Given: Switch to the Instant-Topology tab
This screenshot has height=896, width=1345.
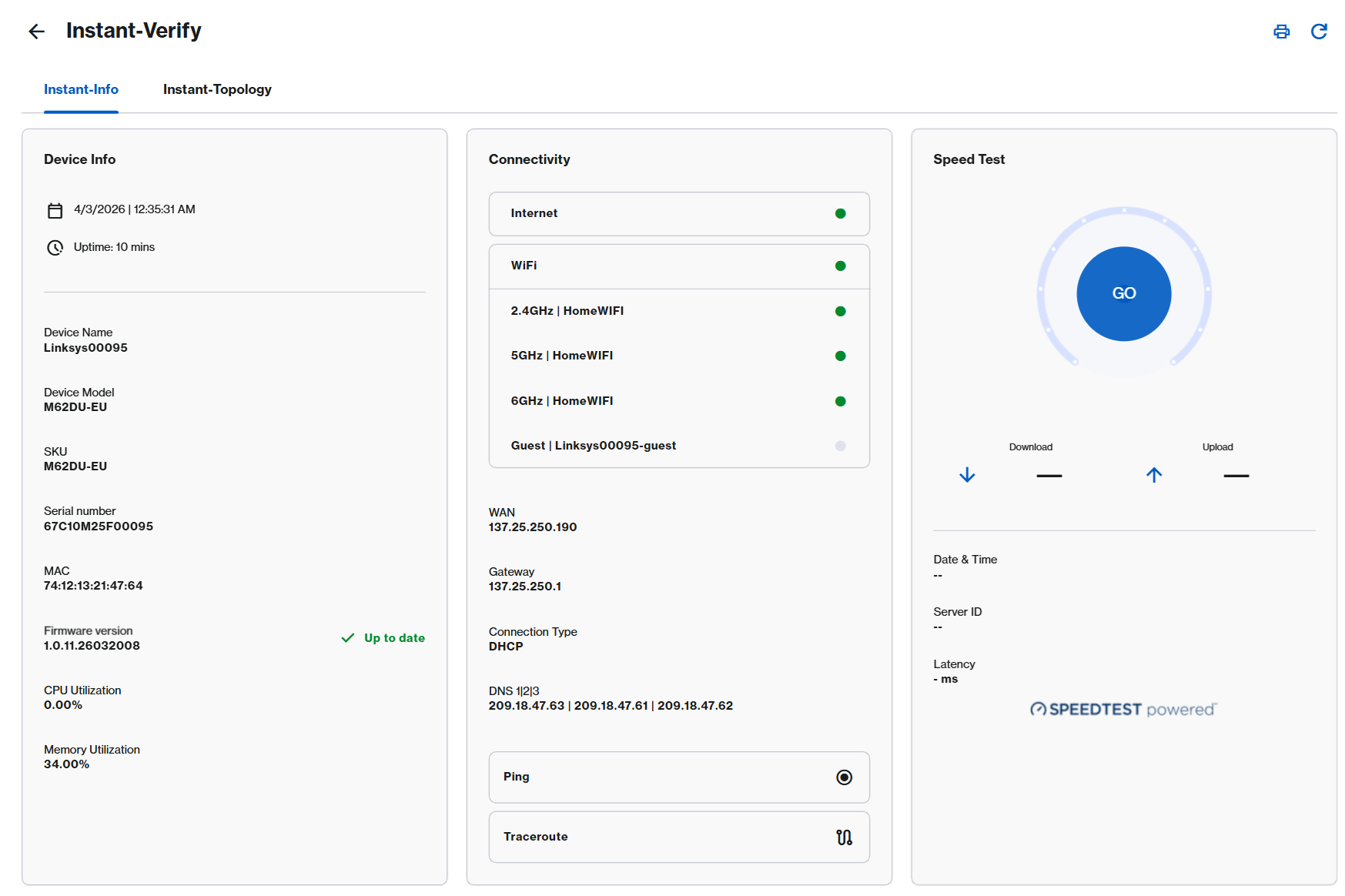Looking at the screenshot, I should (216, 89).
